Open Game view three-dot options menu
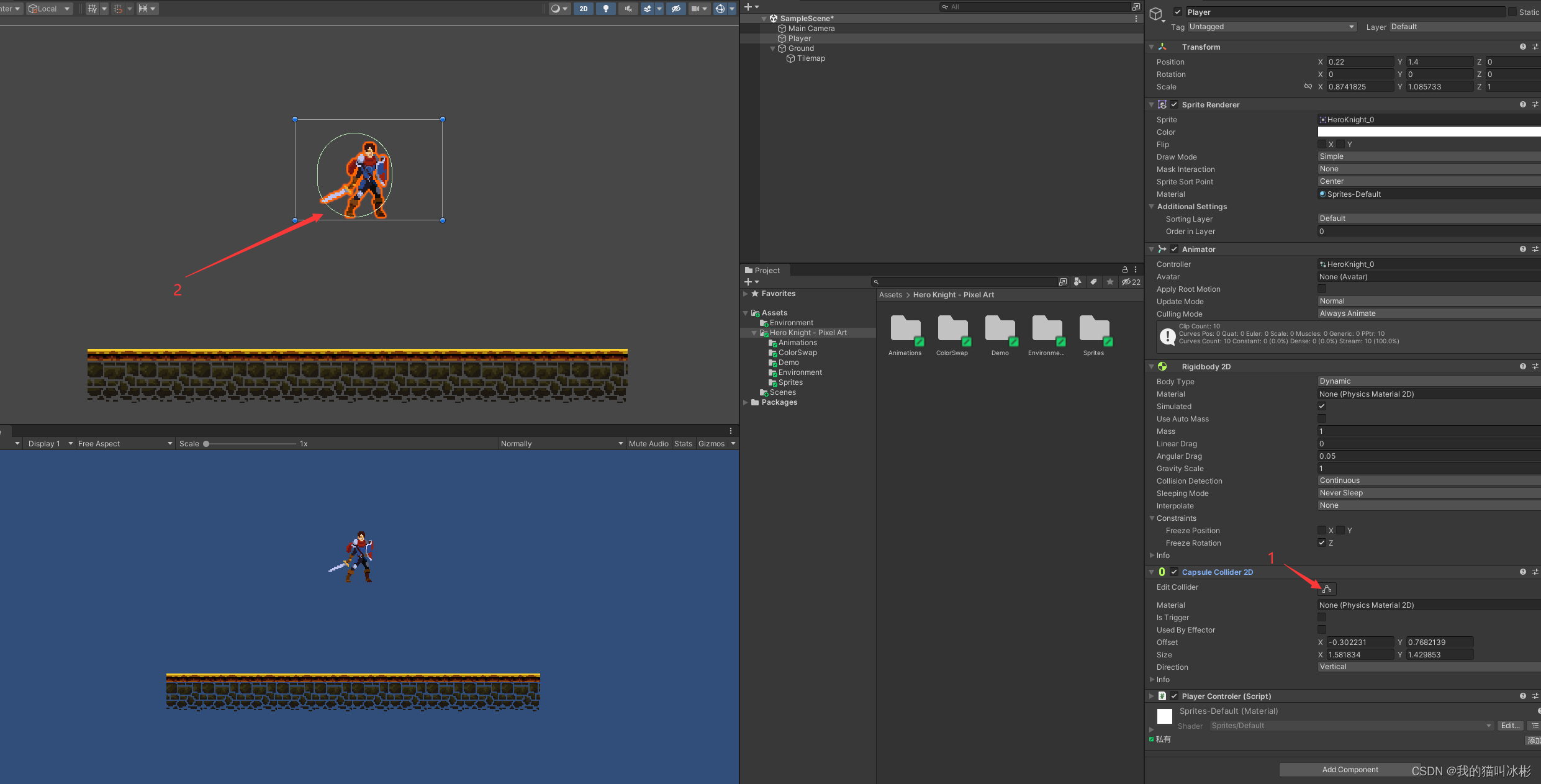Screen dimensions: 1541x784 (x=731, y=431)
